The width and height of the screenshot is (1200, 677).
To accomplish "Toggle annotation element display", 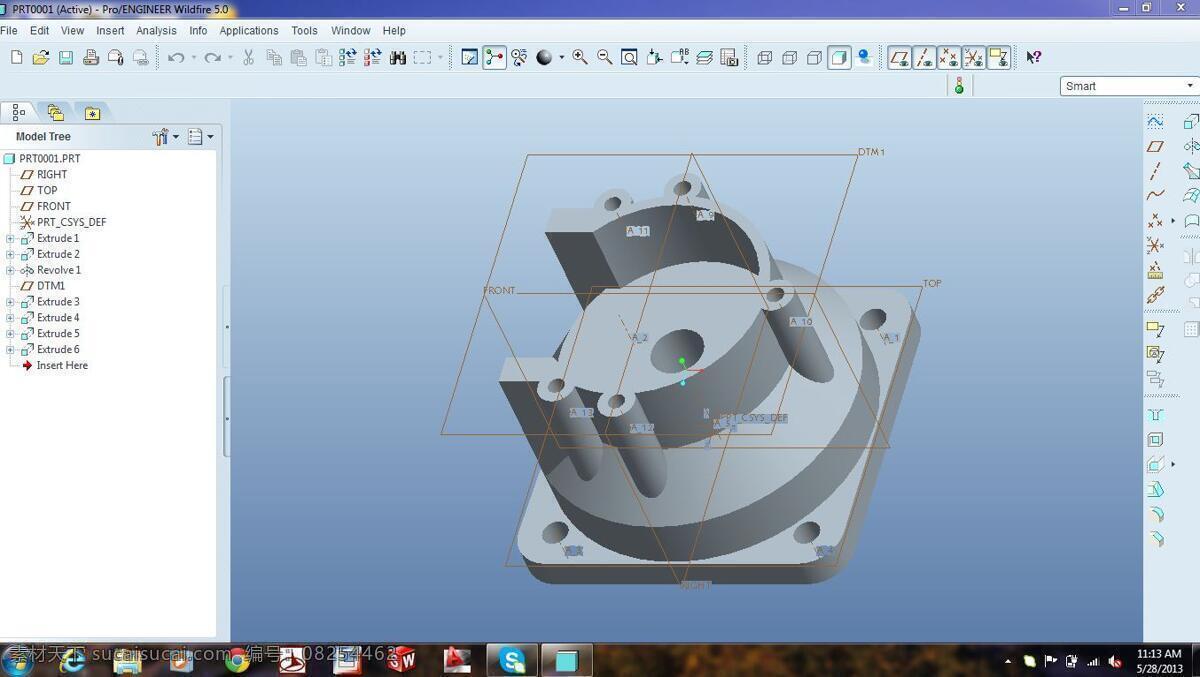I will tap(998, 58).
